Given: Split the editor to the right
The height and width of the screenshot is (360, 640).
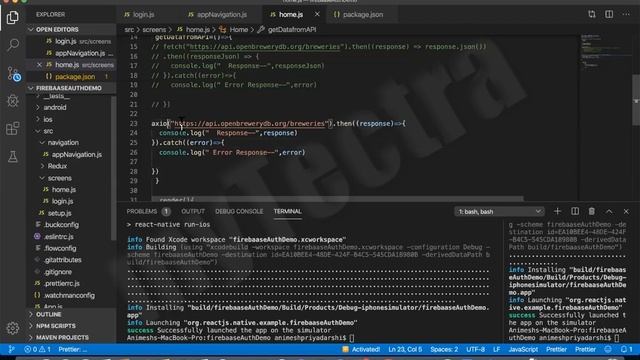Looking at the screenshot, I should coord(609,14).
